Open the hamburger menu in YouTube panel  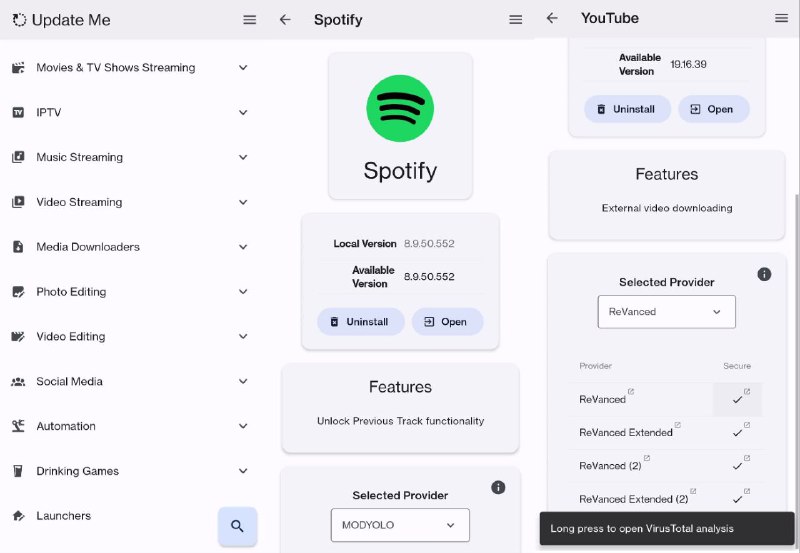[x=781, y=18]
